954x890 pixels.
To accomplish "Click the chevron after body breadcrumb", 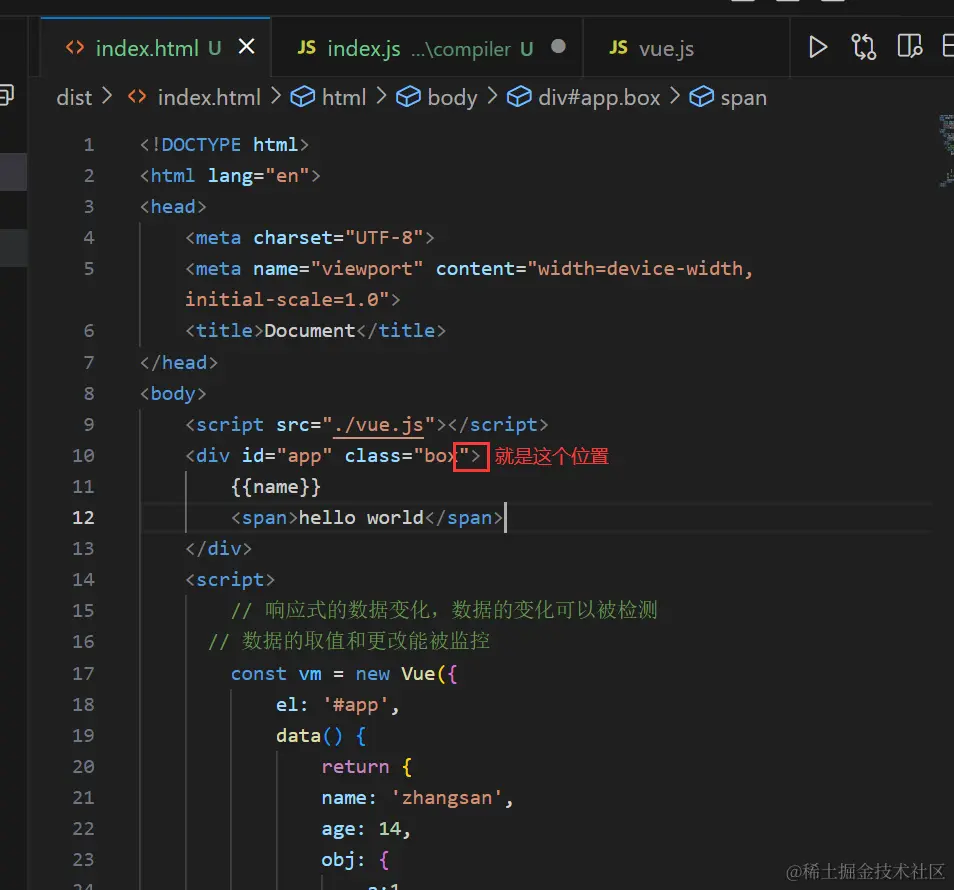I will [492, 96].
